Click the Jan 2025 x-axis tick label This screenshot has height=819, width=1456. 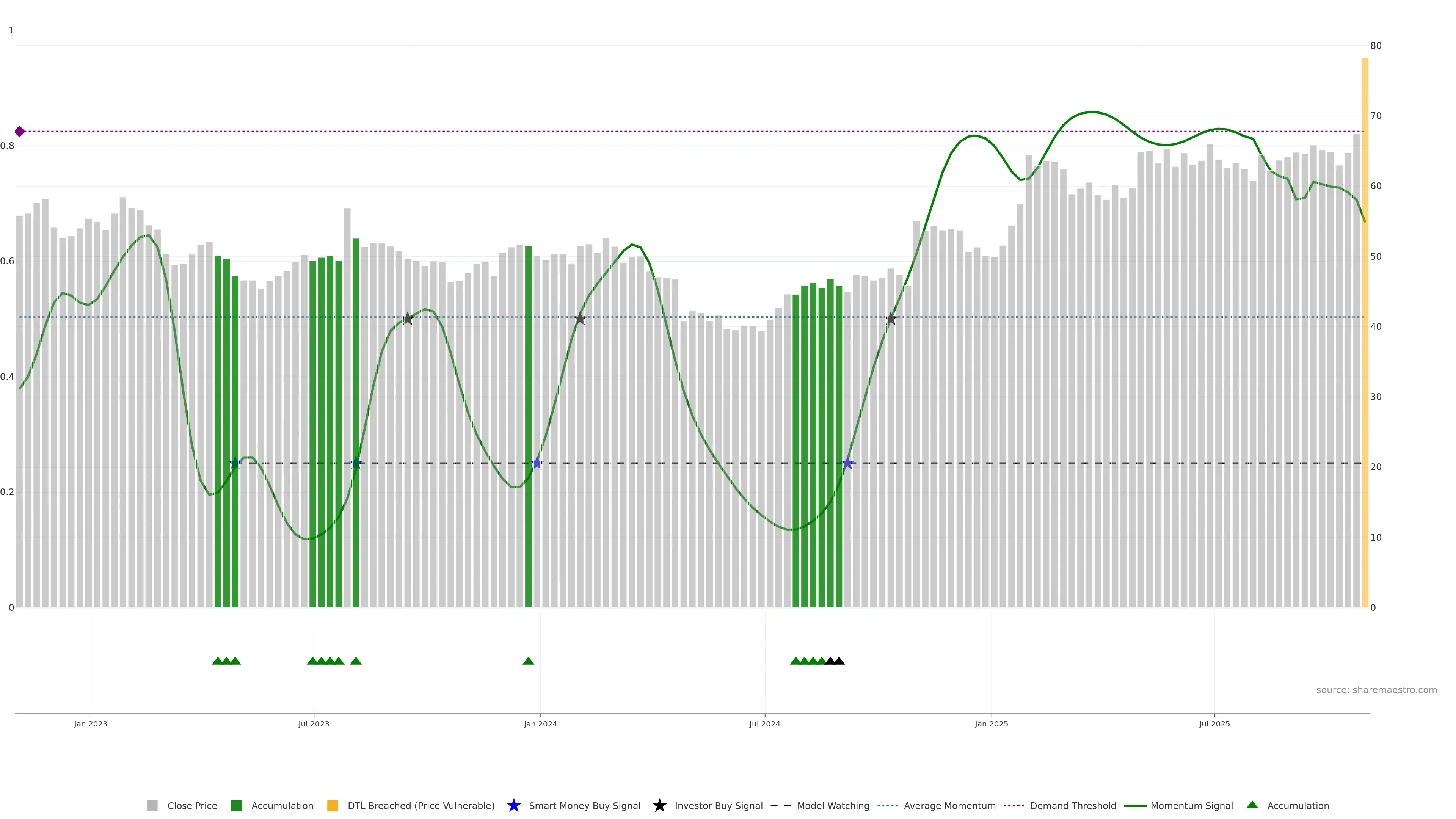click(991, 724)
